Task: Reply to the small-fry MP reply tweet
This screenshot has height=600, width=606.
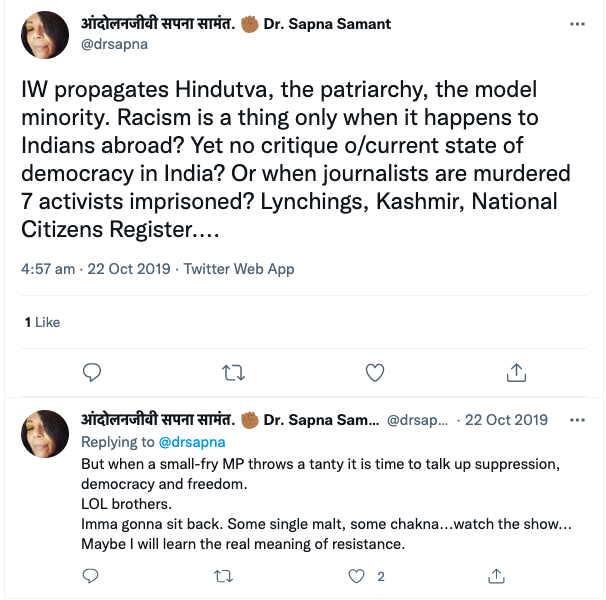Action: coord(92,576)
